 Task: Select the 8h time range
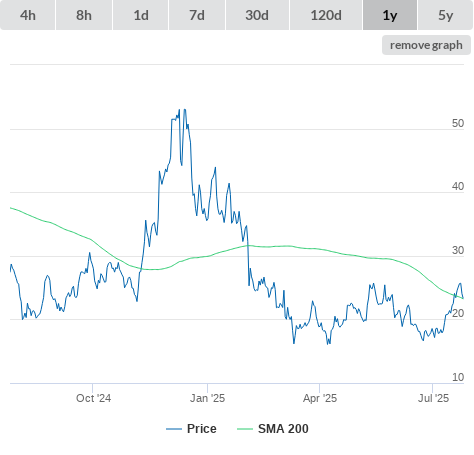click(84, 15)
